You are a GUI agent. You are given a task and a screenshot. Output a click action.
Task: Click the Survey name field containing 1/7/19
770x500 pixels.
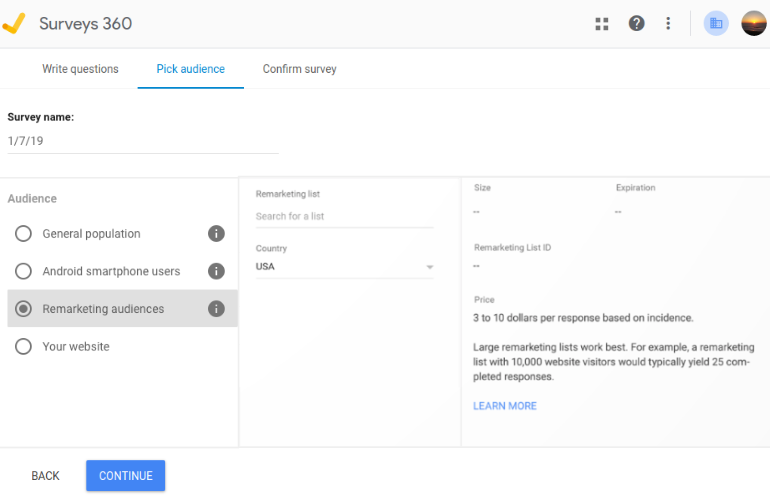(143, 141)
